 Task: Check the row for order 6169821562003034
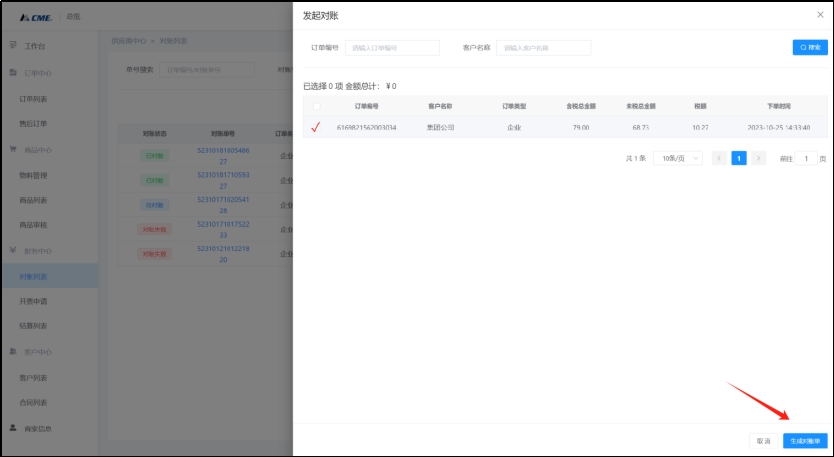tap(317, 128)
